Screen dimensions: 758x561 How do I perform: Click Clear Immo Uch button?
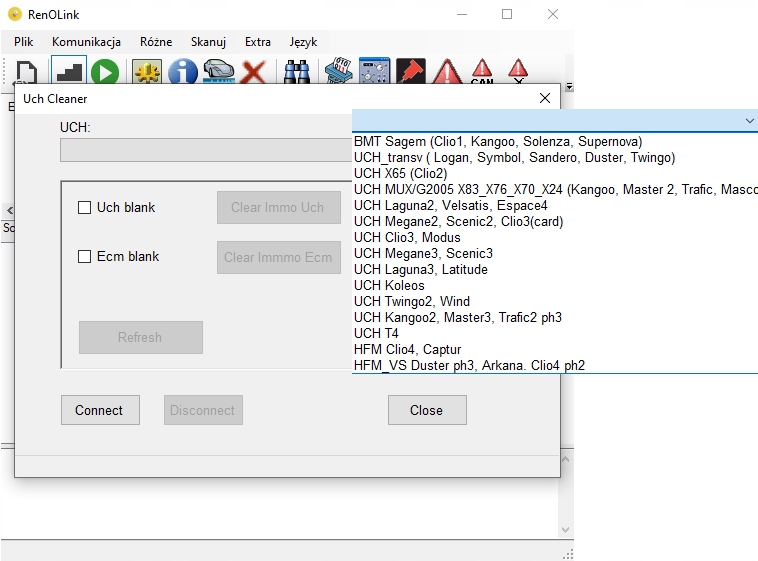pos(278,207)
